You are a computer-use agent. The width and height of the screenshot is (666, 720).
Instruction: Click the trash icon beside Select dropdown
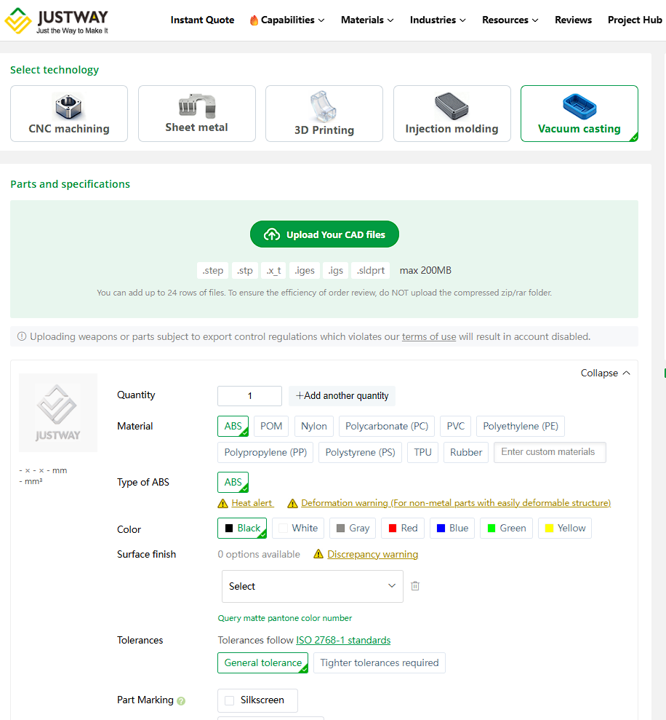click(415, 586)
